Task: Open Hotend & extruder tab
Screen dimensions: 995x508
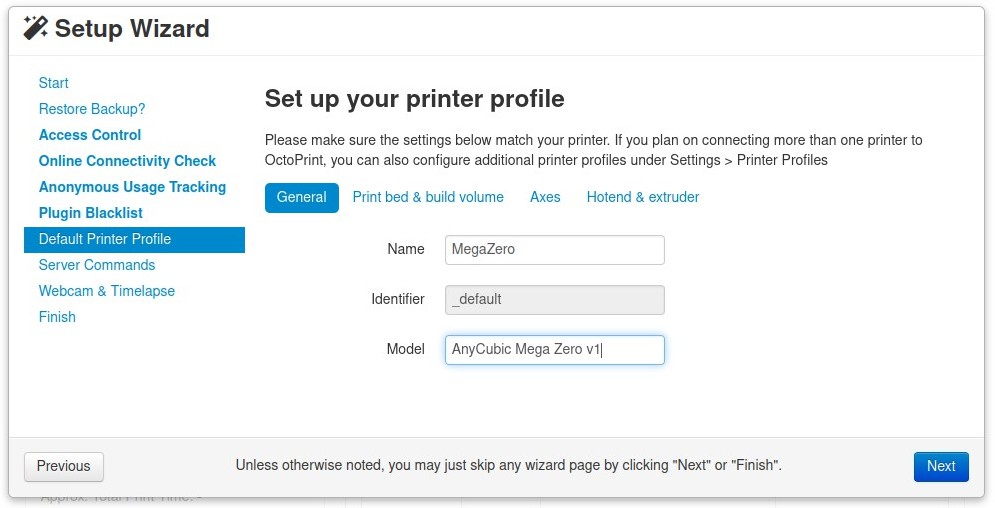Action: click(x=643, y=197)
